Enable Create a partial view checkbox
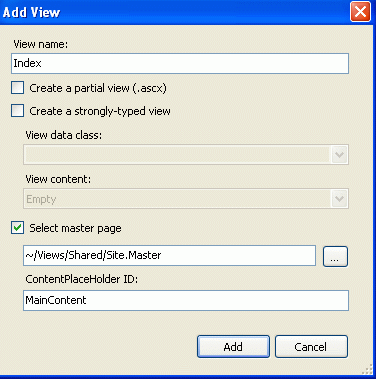The width and height of the screenshot is (376, 379). (x=17, y=88)
